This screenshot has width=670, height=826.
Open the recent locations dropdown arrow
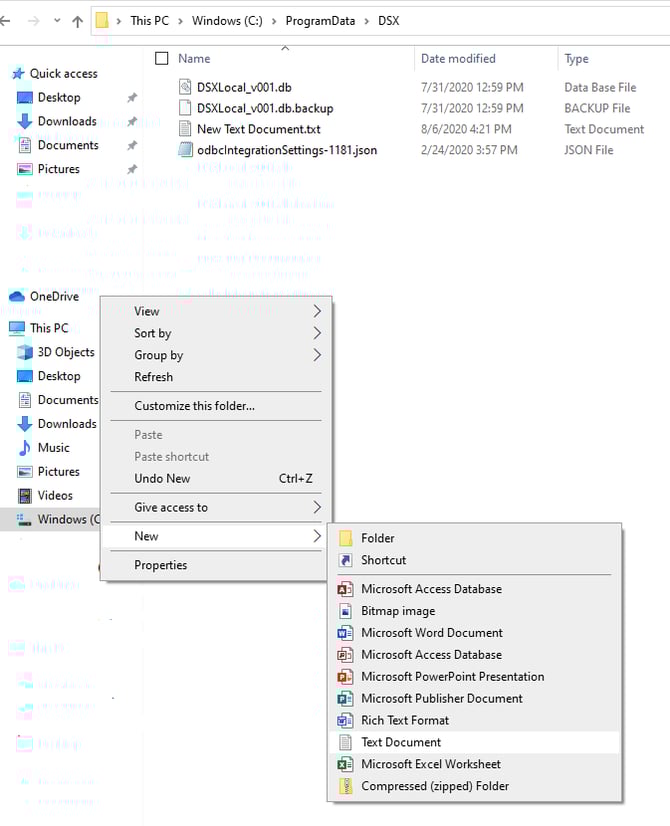pos(57,21)
